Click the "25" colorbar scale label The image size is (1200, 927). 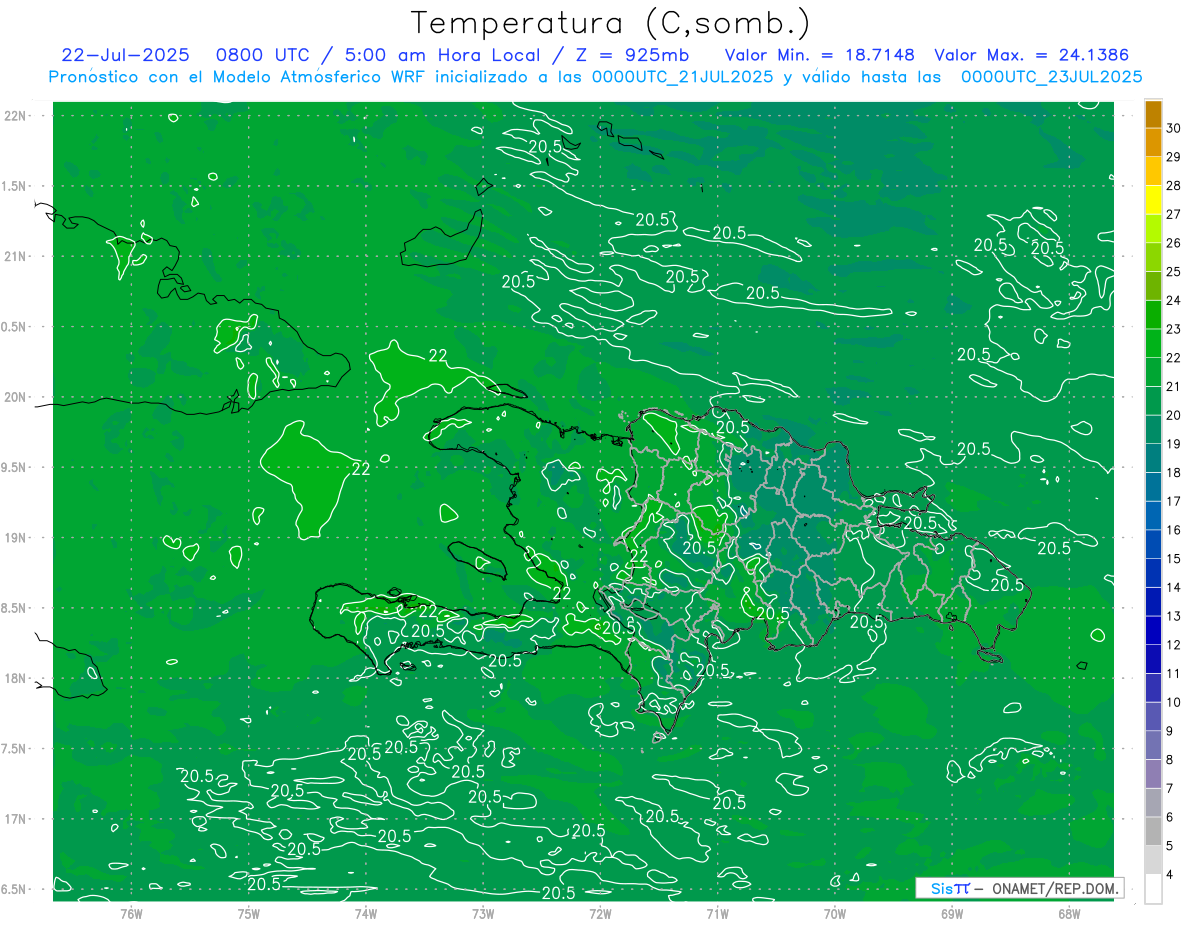1174,272
